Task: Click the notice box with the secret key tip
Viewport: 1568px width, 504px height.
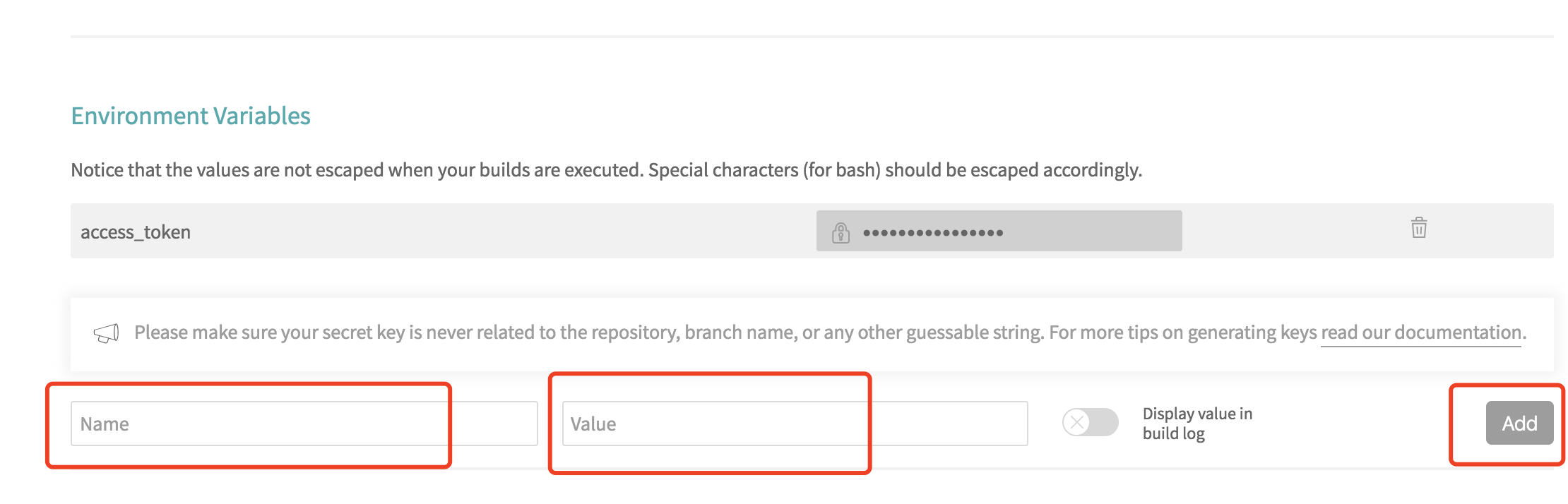Action: coord(812,334)
